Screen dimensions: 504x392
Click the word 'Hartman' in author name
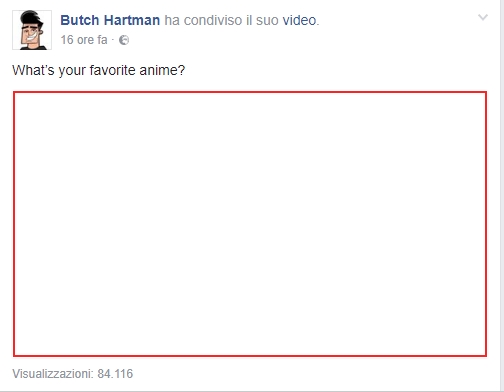(132, 20)
